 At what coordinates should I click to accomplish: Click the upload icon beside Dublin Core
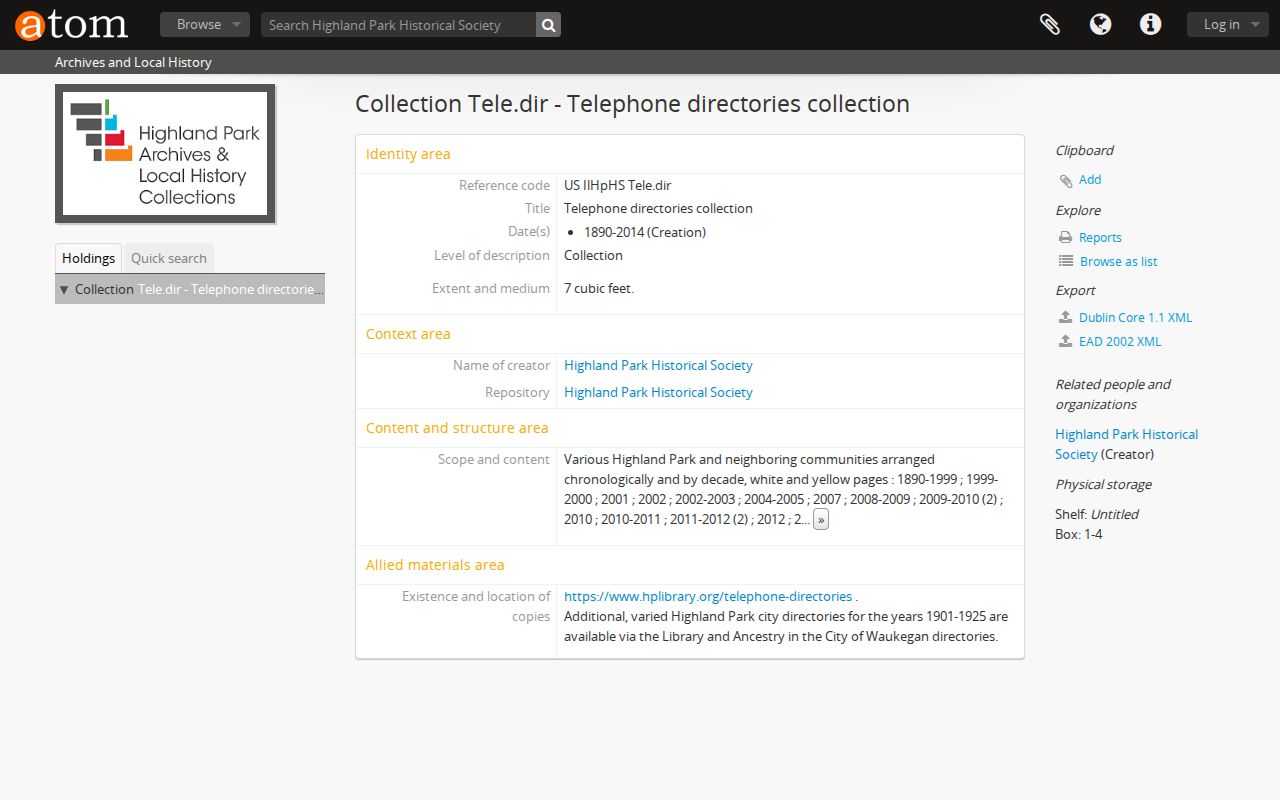tap(1066, 318)
